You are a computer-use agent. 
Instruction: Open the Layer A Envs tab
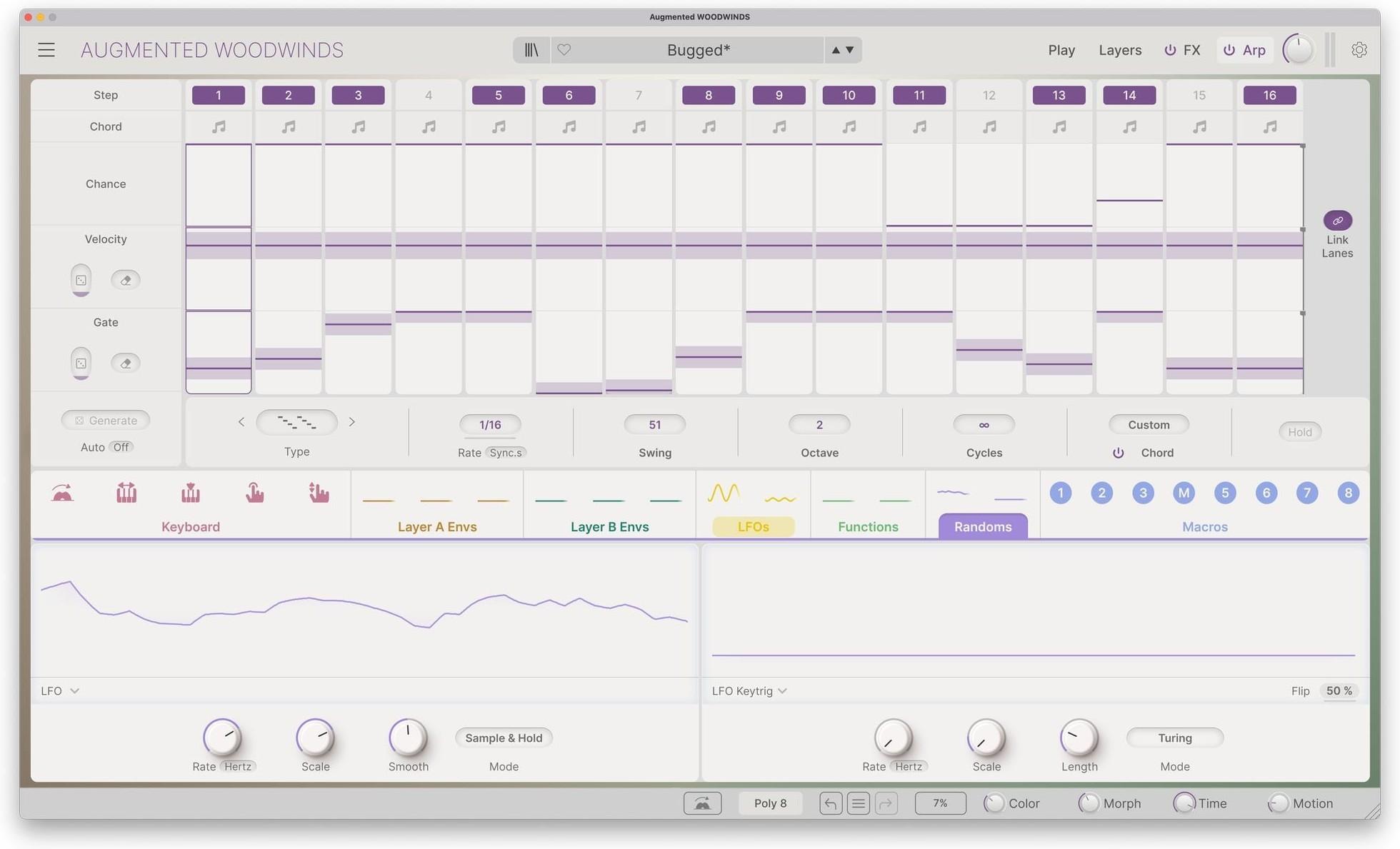coord(437,526)
